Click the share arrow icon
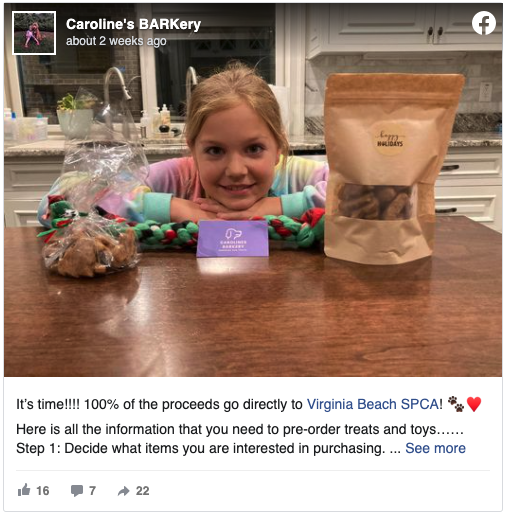The image size is (507, 516). (123, 491)
